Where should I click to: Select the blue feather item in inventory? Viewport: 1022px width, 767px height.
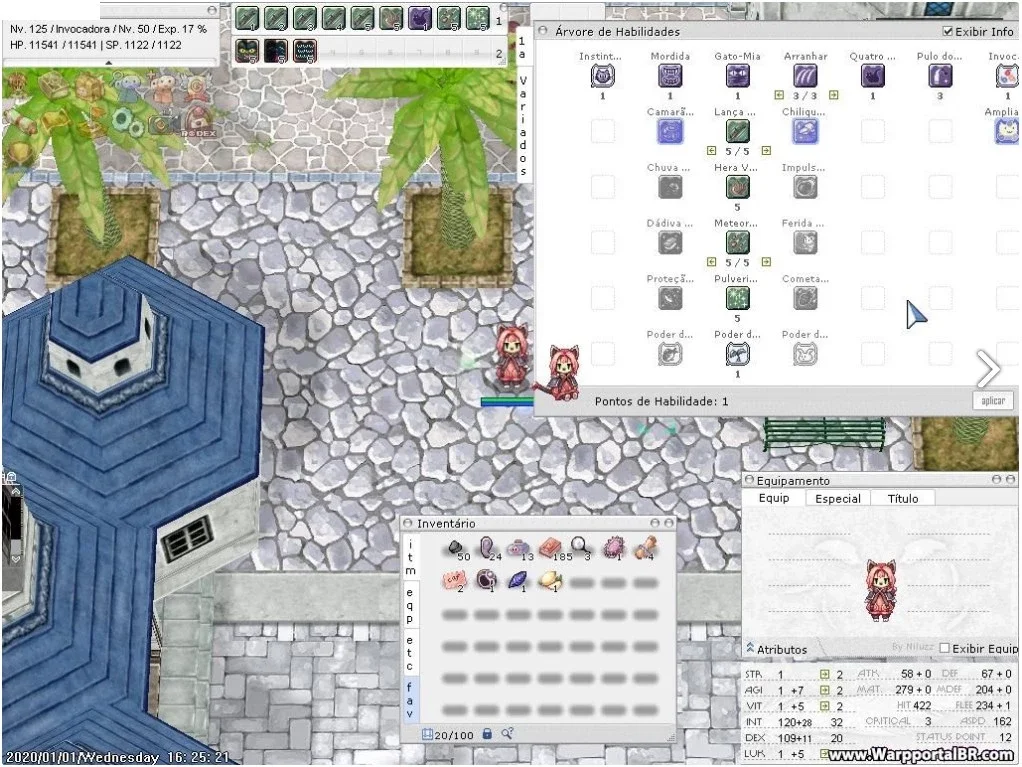pos(518,579)
